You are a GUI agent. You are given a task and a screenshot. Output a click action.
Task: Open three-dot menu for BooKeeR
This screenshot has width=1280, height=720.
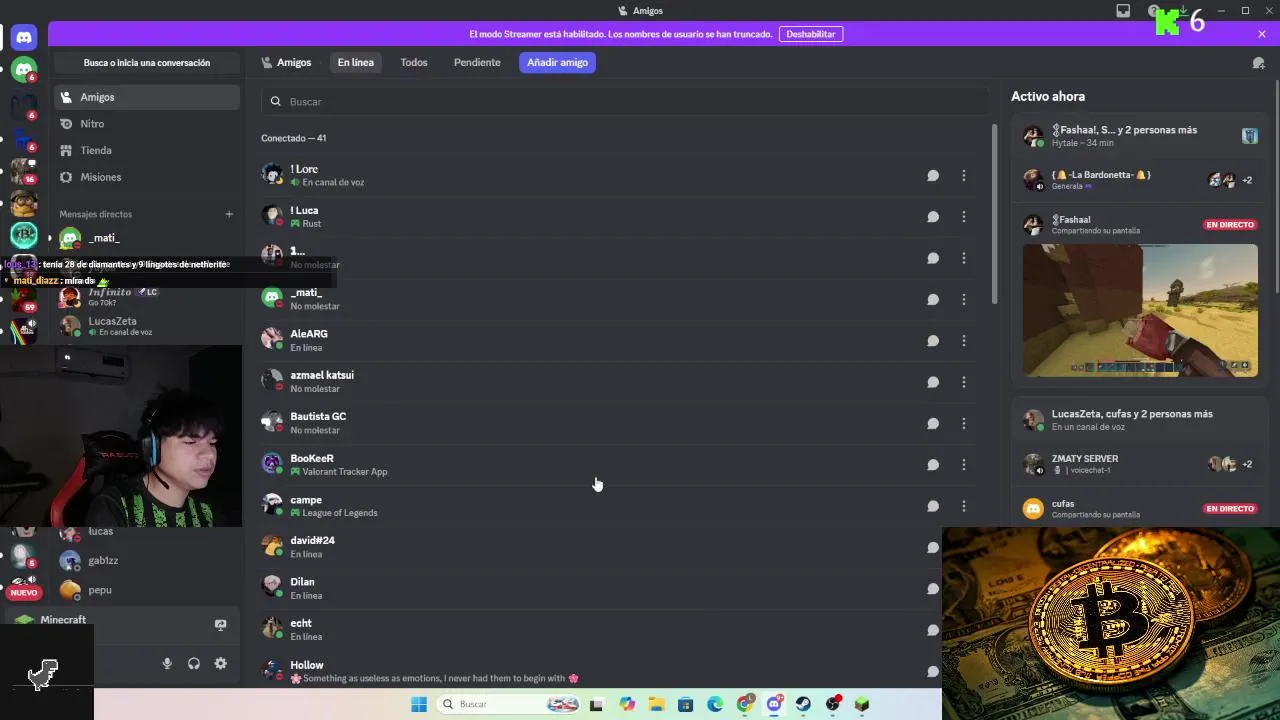(964, 465)
